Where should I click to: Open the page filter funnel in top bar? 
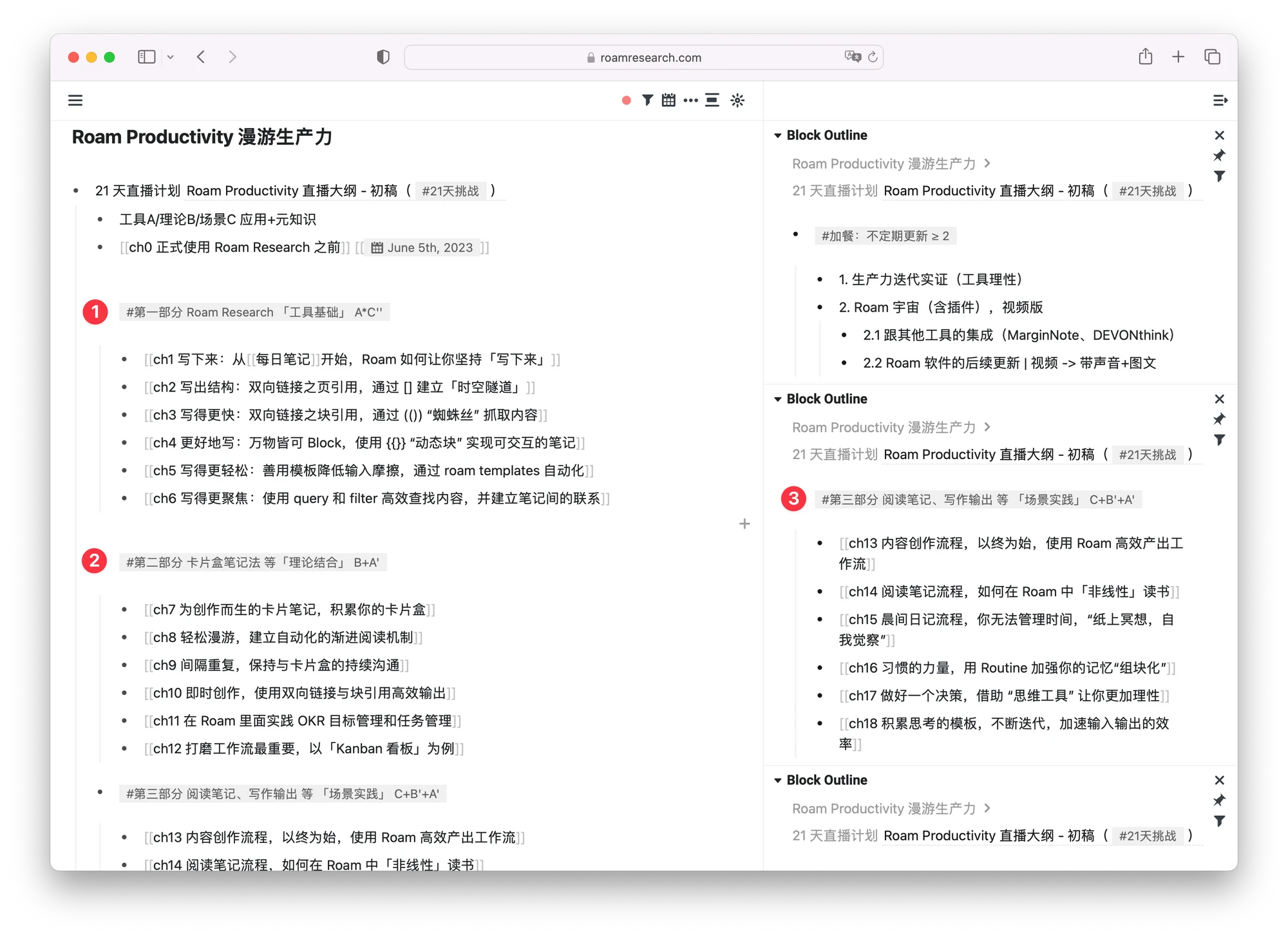(647, 100)
